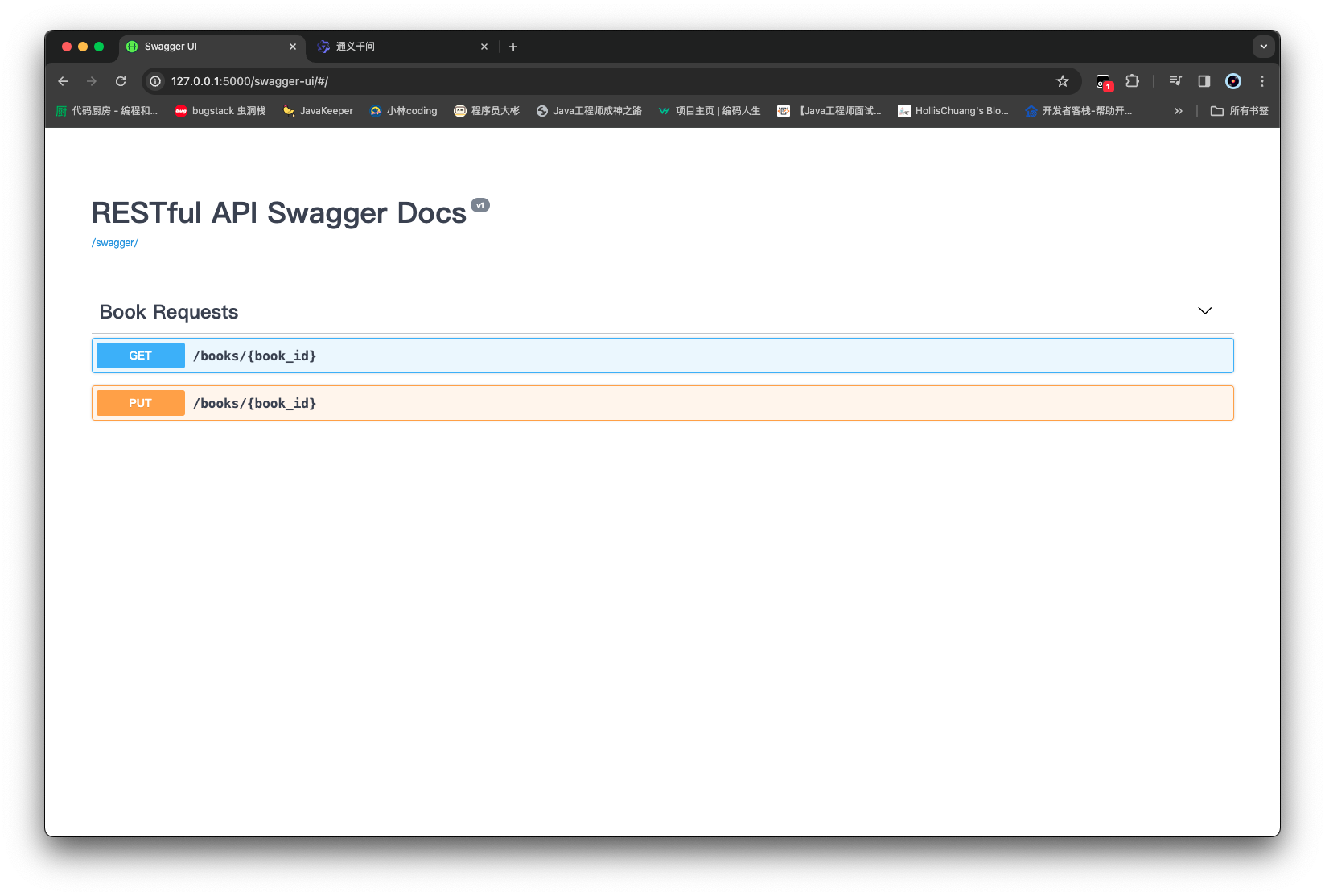The image size is (1325, 896).
Task: Close the Swagger UI tab
Action: [x=293, y=47]
